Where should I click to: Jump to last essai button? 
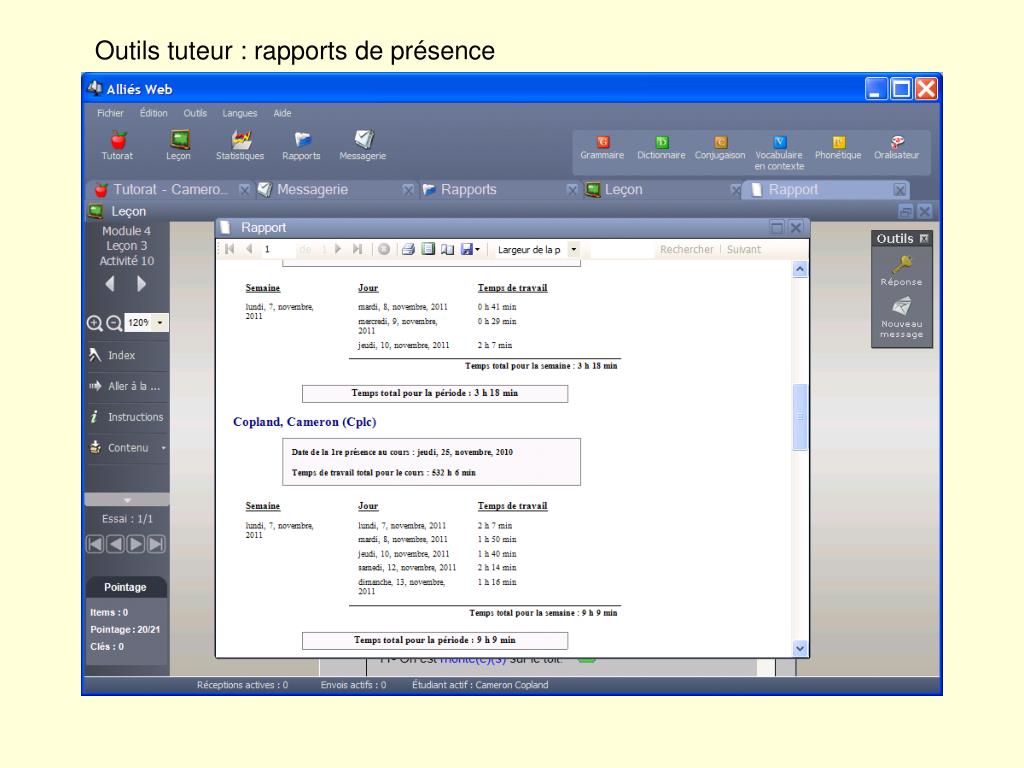click(x=156, y=544)
